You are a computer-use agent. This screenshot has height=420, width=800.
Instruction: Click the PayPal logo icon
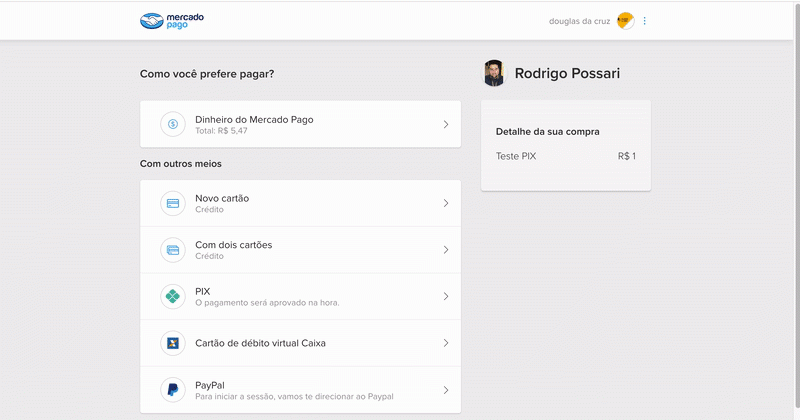(x=173, y=390)
